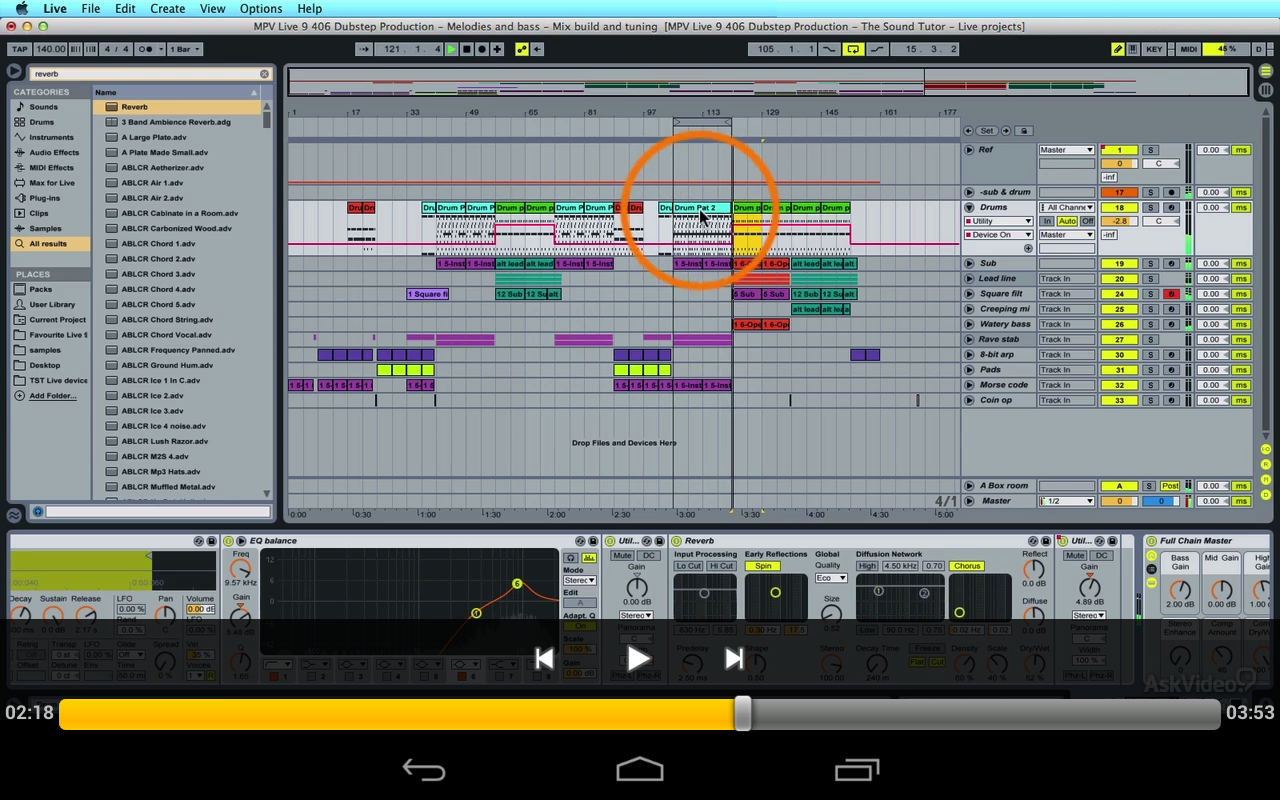Toggle the Pads track activator 31
The image size is (1280, 800).
tap(1119, 370)
